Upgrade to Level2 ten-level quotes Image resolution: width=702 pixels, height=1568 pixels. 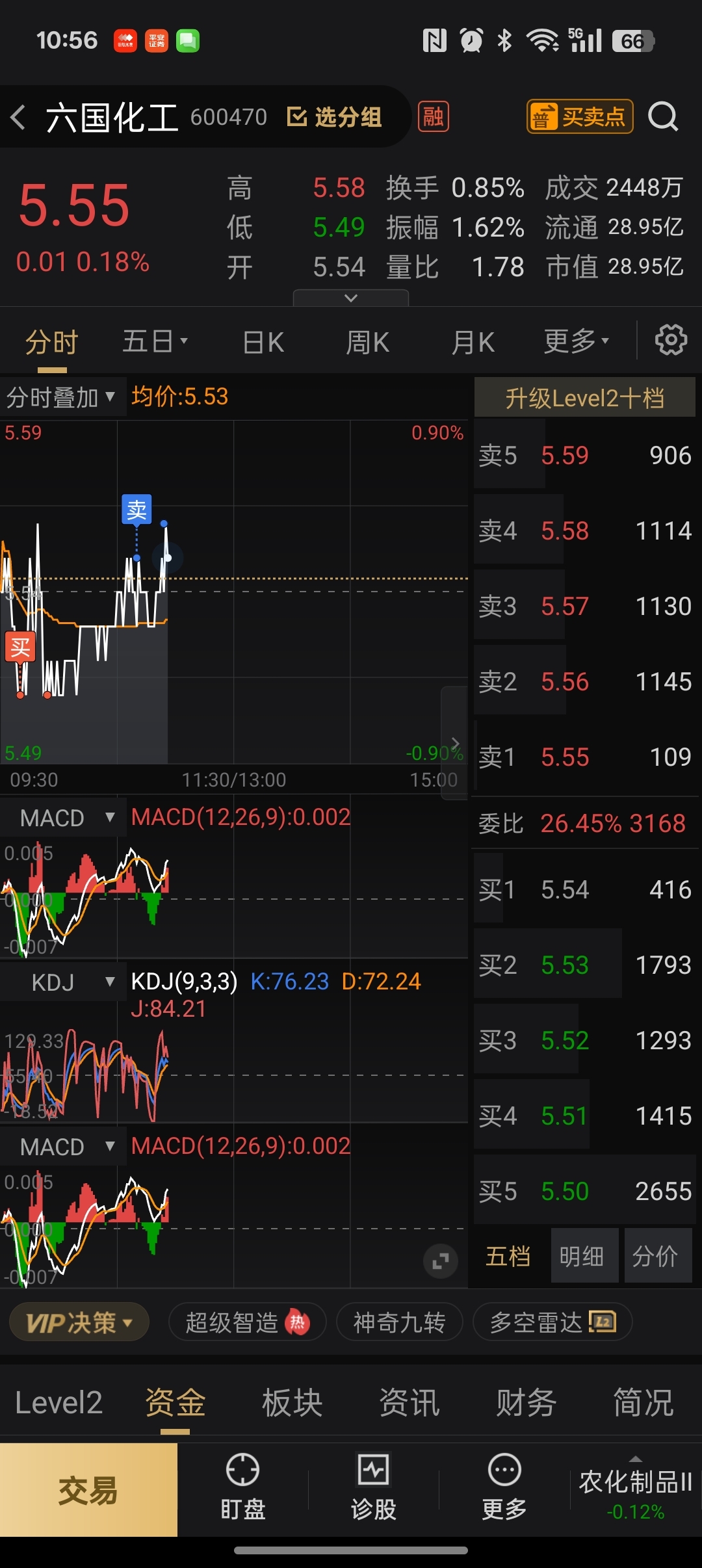pyautogui.click(x=585, y=398)
